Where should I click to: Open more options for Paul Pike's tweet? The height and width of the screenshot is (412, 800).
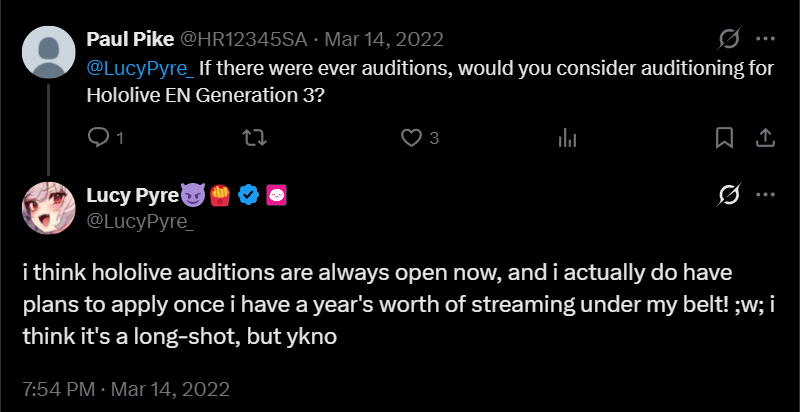pos(765,39)
